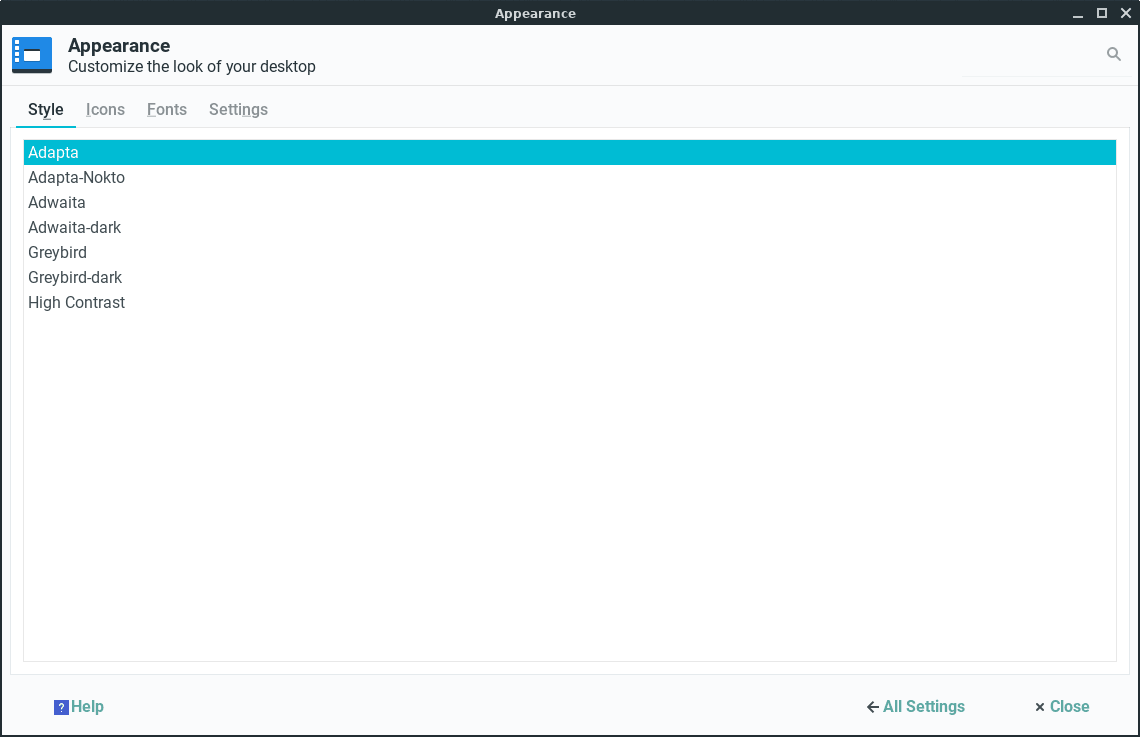
Task: Click the left-arrow icon before All Settings
Action: (x=871, y=707)
